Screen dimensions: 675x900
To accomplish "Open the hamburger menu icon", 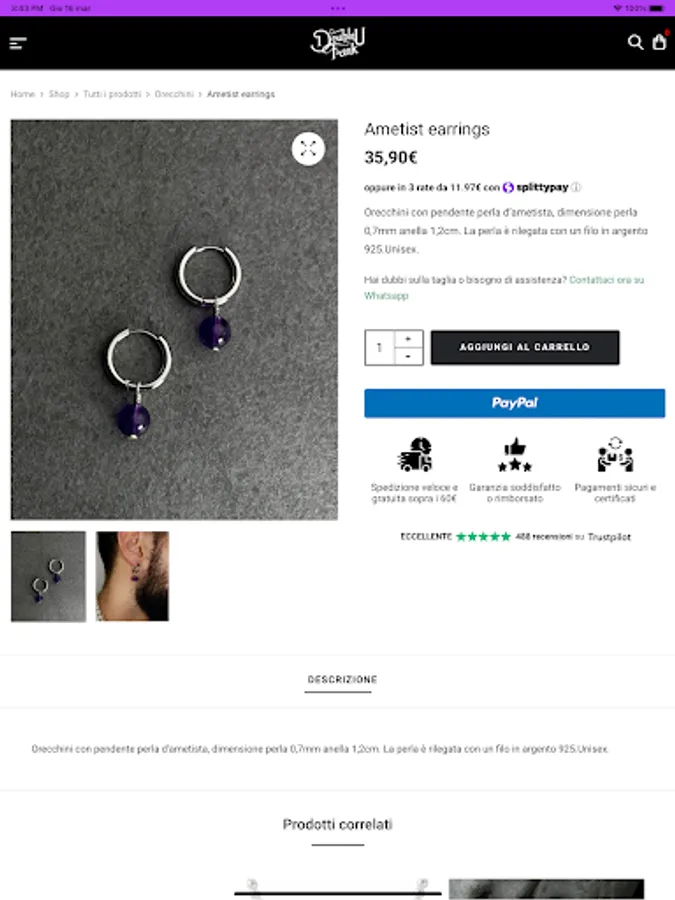I will [x=18, y=43].
